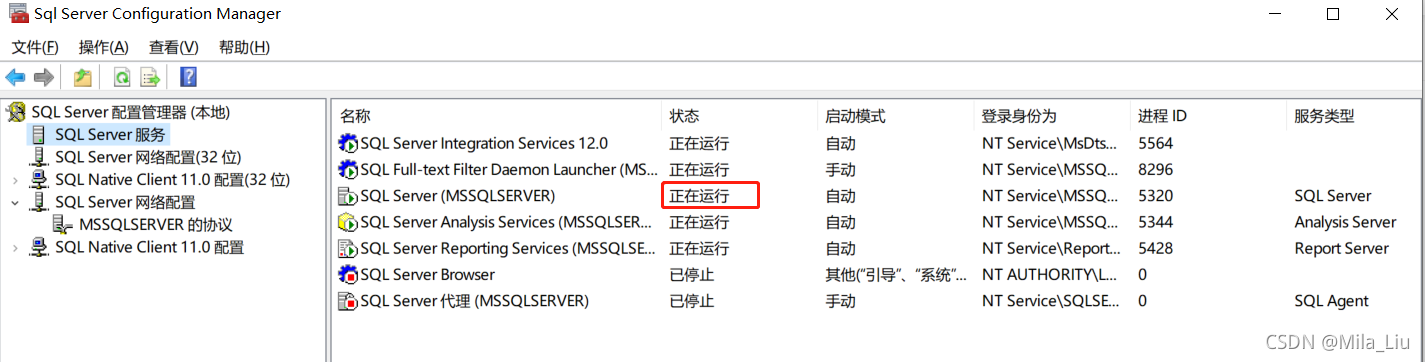The height and width of the screenshot is (362, 1425).
Task: Click the SQL Native Client 11.0 配置(32 位) icon
Action: click(39, 180)
